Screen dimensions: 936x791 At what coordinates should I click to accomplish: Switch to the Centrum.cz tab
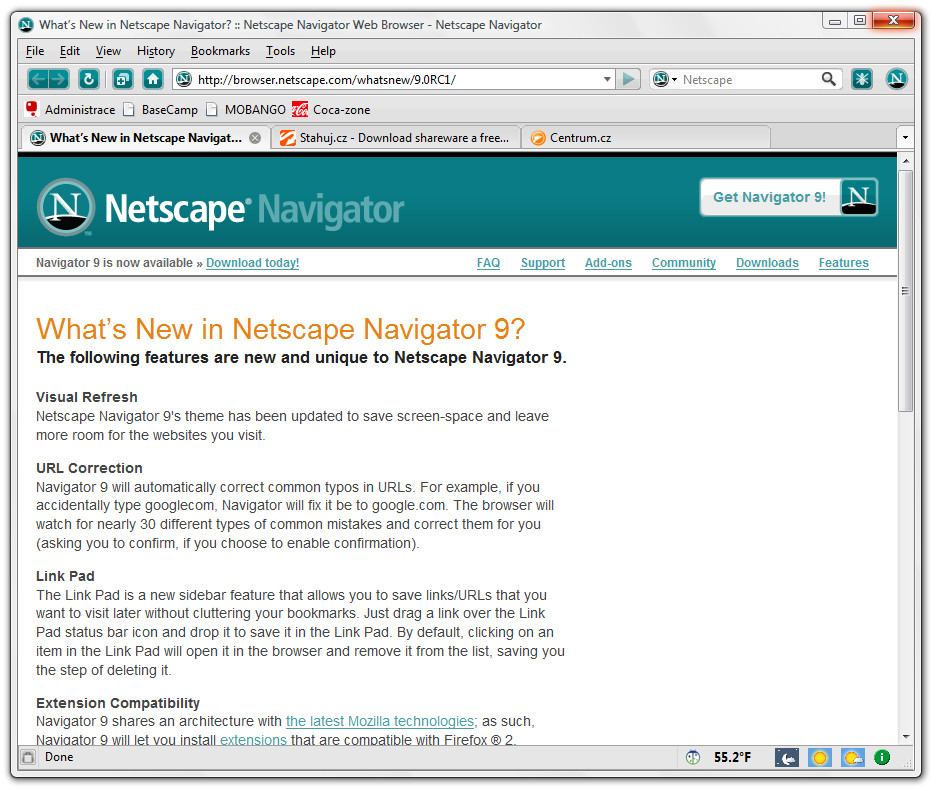(646, 138)
